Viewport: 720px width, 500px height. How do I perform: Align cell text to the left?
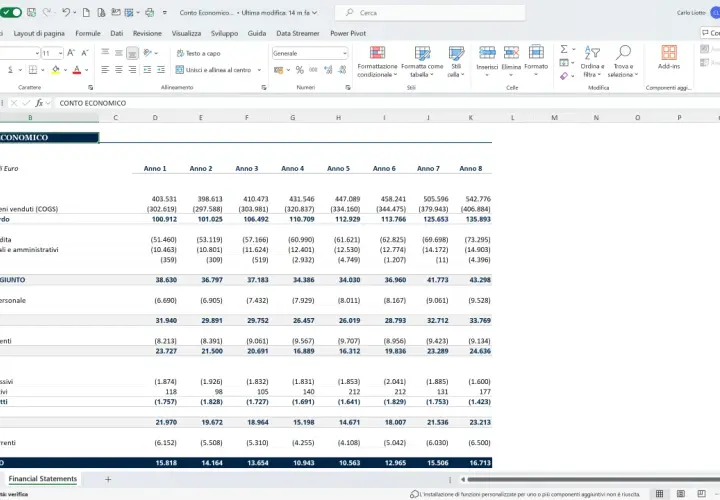pyautogui.click(x=105, y=70)
